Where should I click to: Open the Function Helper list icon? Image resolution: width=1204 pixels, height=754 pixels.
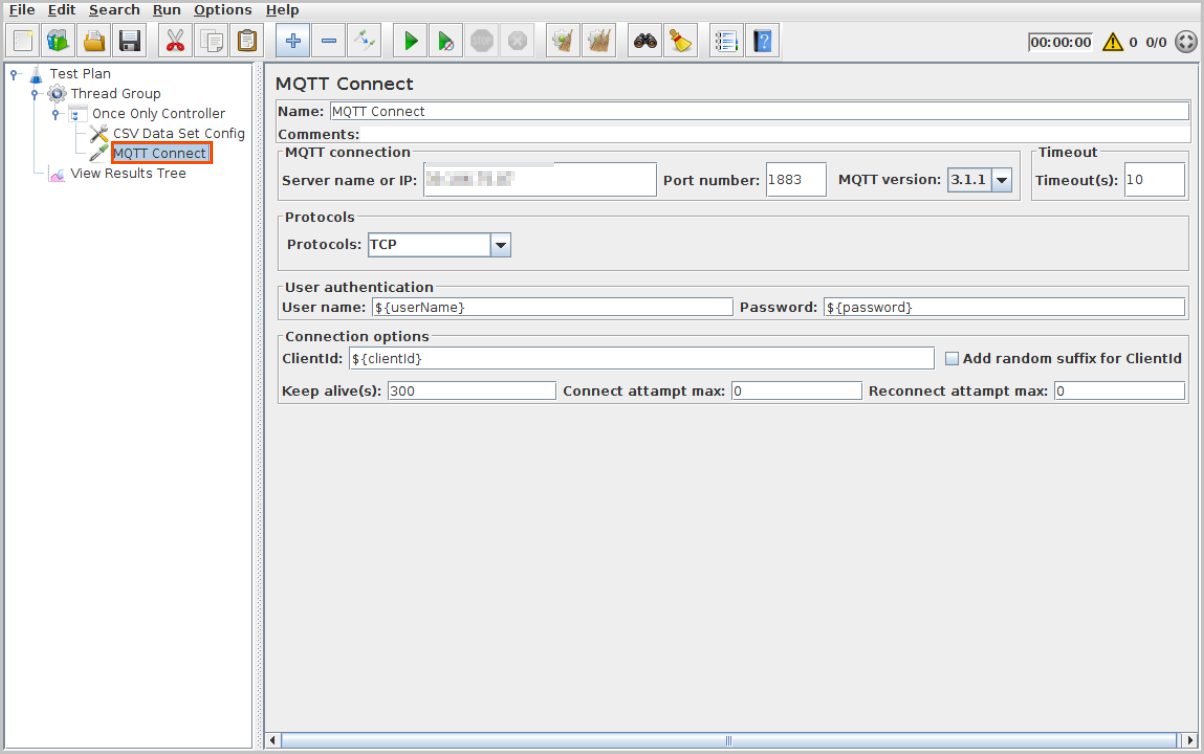pyautogui.click(x=727, y=41)
